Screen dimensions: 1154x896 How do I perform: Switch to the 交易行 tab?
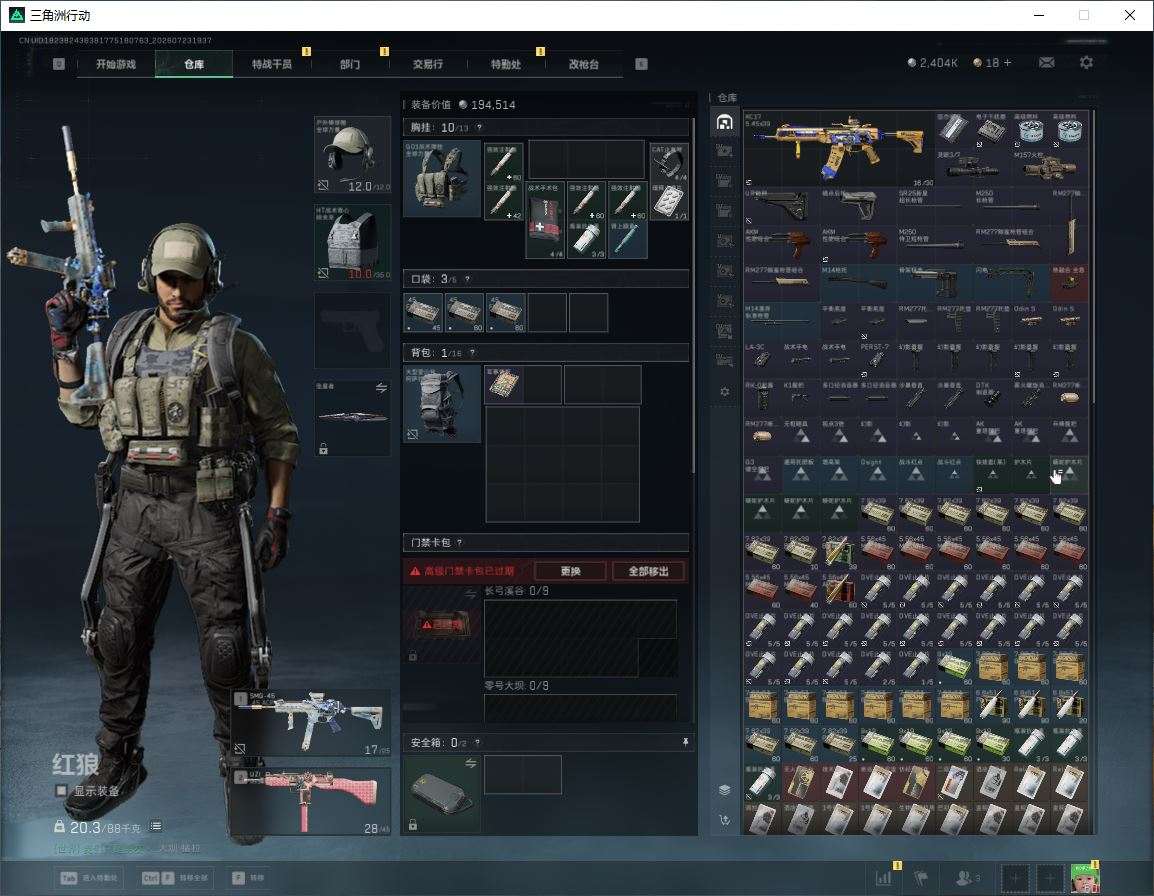pos(428,64)
